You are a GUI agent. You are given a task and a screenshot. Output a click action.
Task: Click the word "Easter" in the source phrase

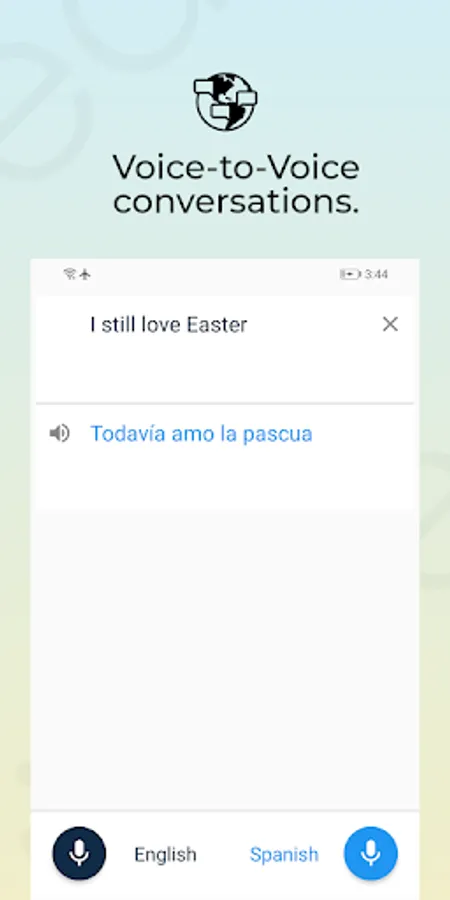(217, 325)
